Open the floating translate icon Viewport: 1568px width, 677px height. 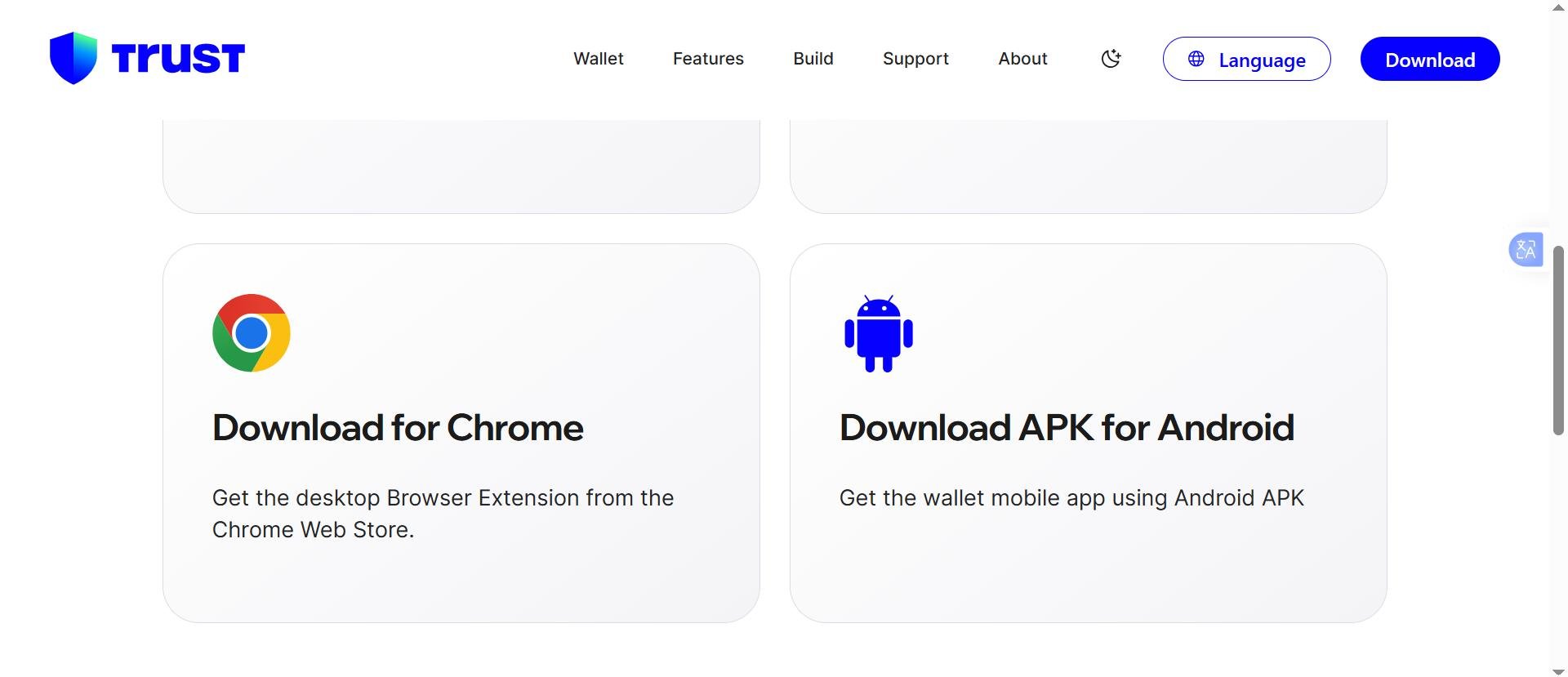click(1526, 249)
